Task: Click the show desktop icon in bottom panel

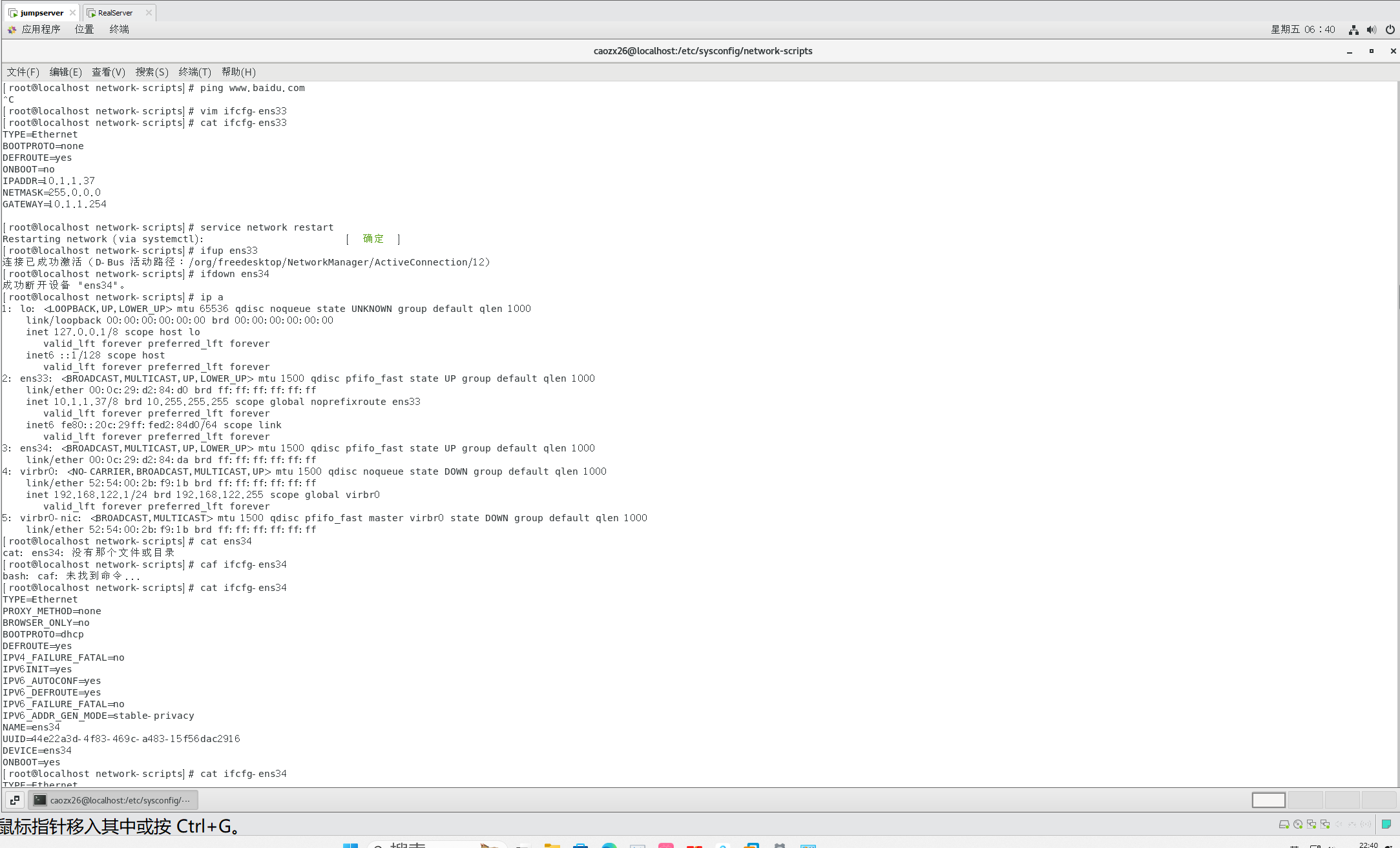Action: (x=15, y=800)
